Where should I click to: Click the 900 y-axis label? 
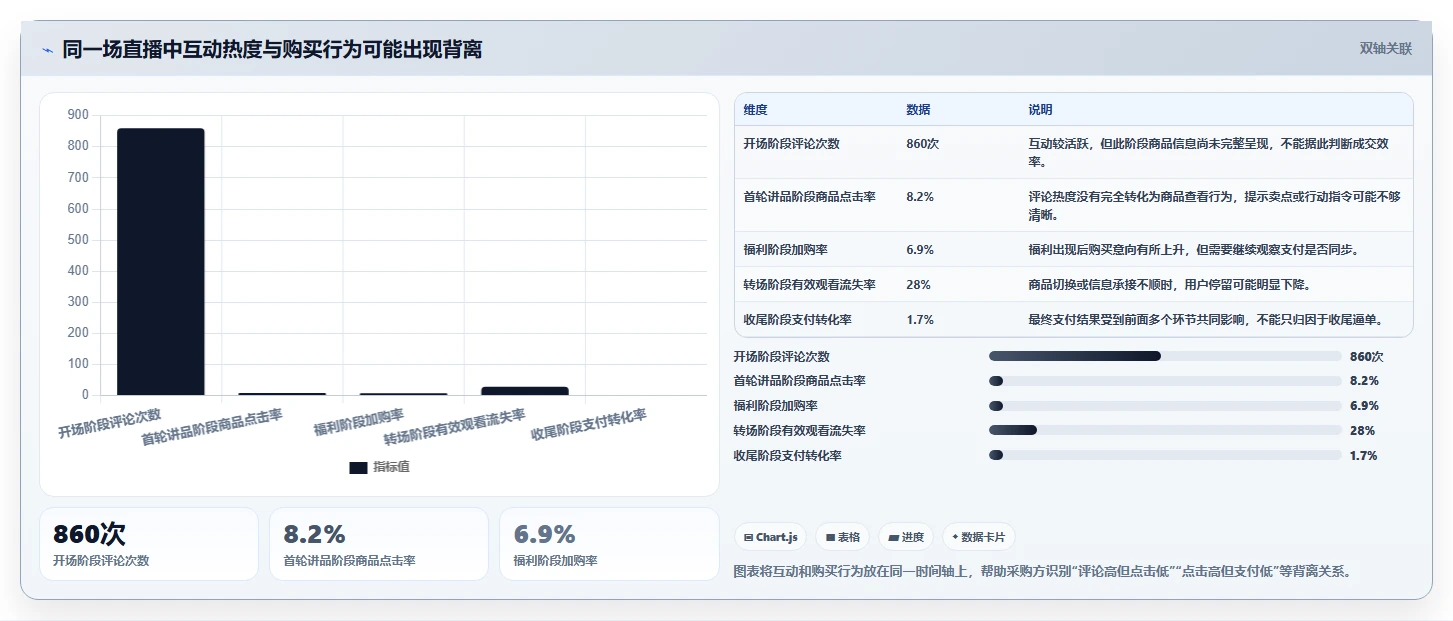click(78, 115)
